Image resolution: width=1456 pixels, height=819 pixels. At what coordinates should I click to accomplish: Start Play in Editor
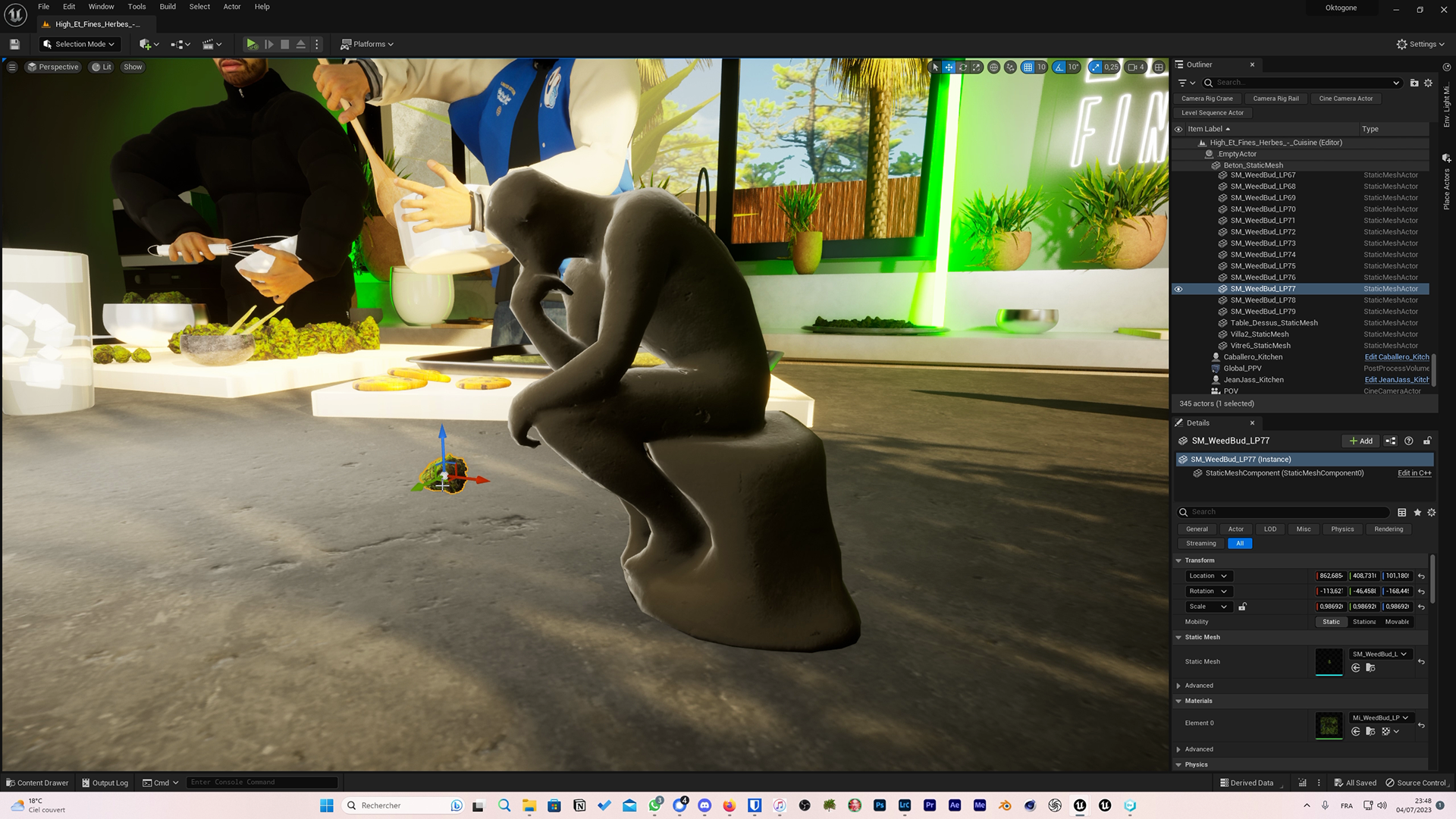(252, 44)
